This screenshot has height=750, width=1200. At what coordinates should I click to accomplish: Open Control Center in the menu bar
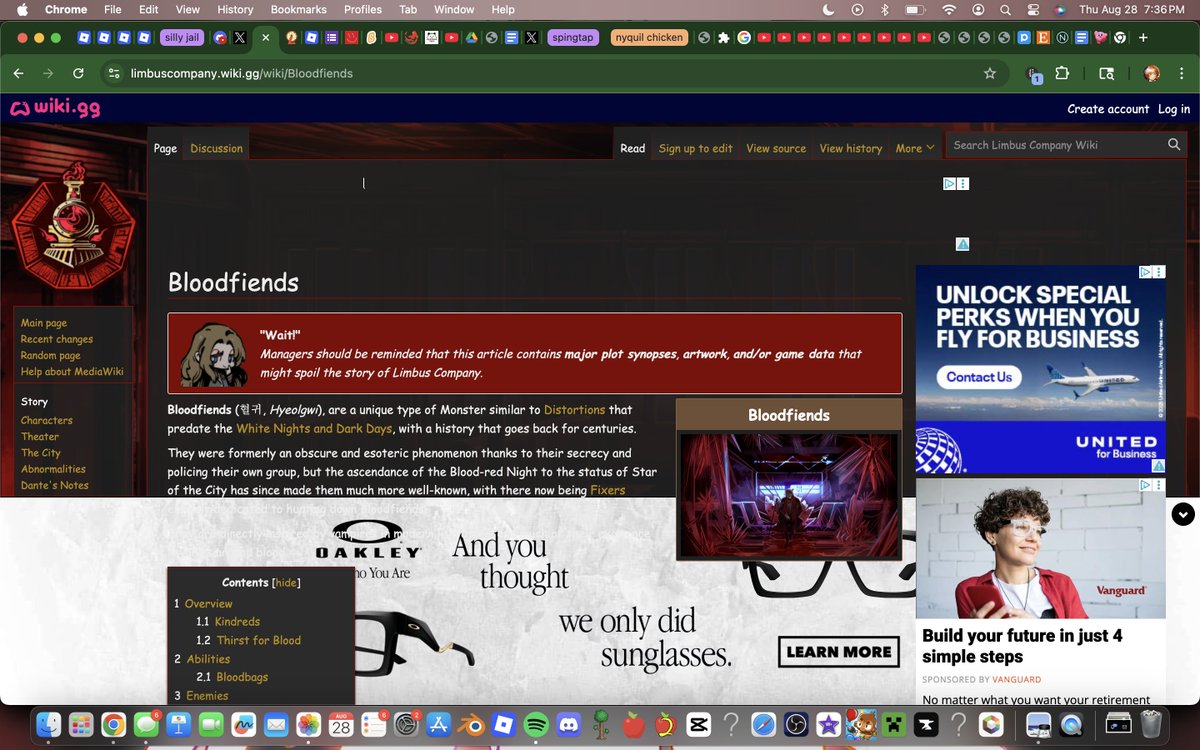tap(1033, 9)
